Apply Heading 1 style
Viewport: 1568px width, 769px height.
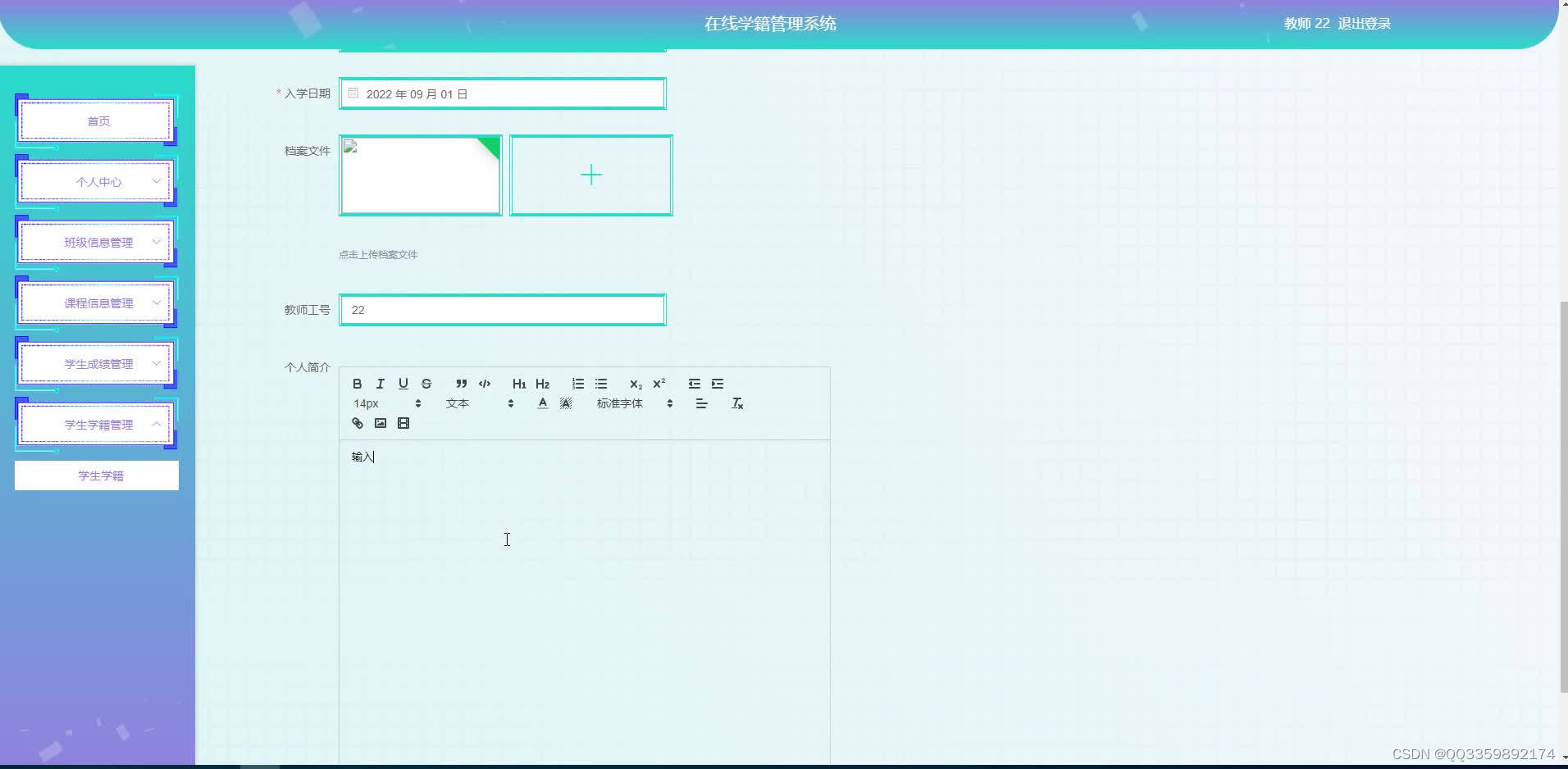[519, 384]
